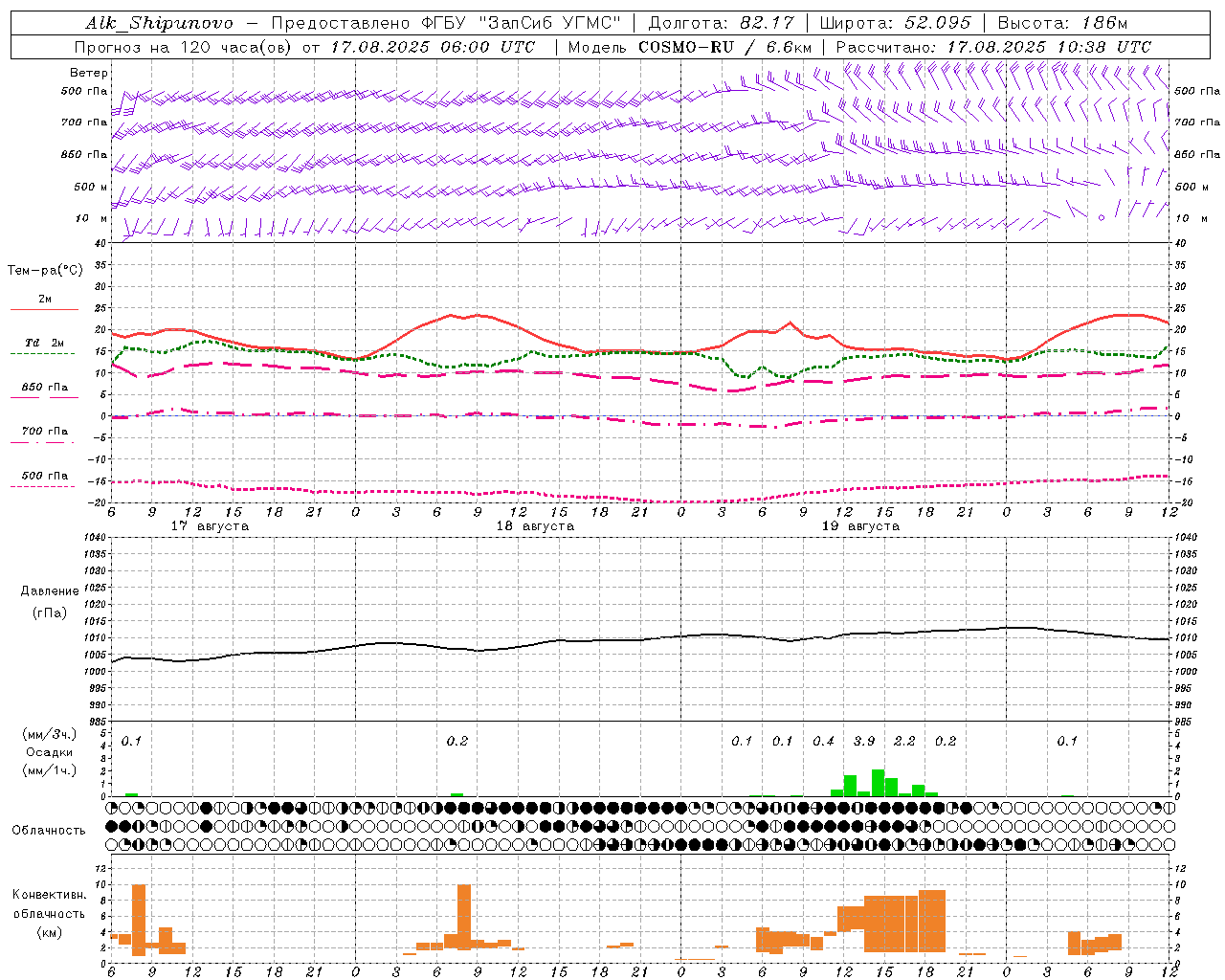Select the start time 17.08.2025 06:00 UTC
Image resolution: width=1225 pixels, height=980 pixels.
[x=433, y=47]
